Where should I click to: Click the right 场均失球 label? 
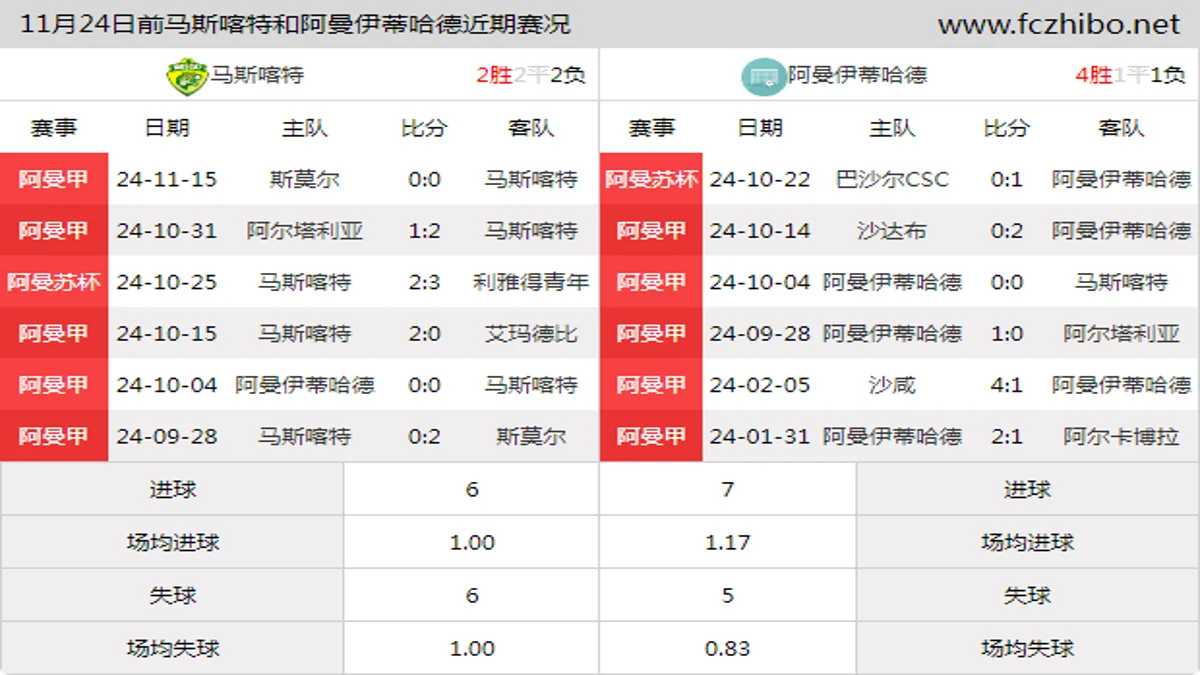pyautogui.click(x=1028, y=648)
